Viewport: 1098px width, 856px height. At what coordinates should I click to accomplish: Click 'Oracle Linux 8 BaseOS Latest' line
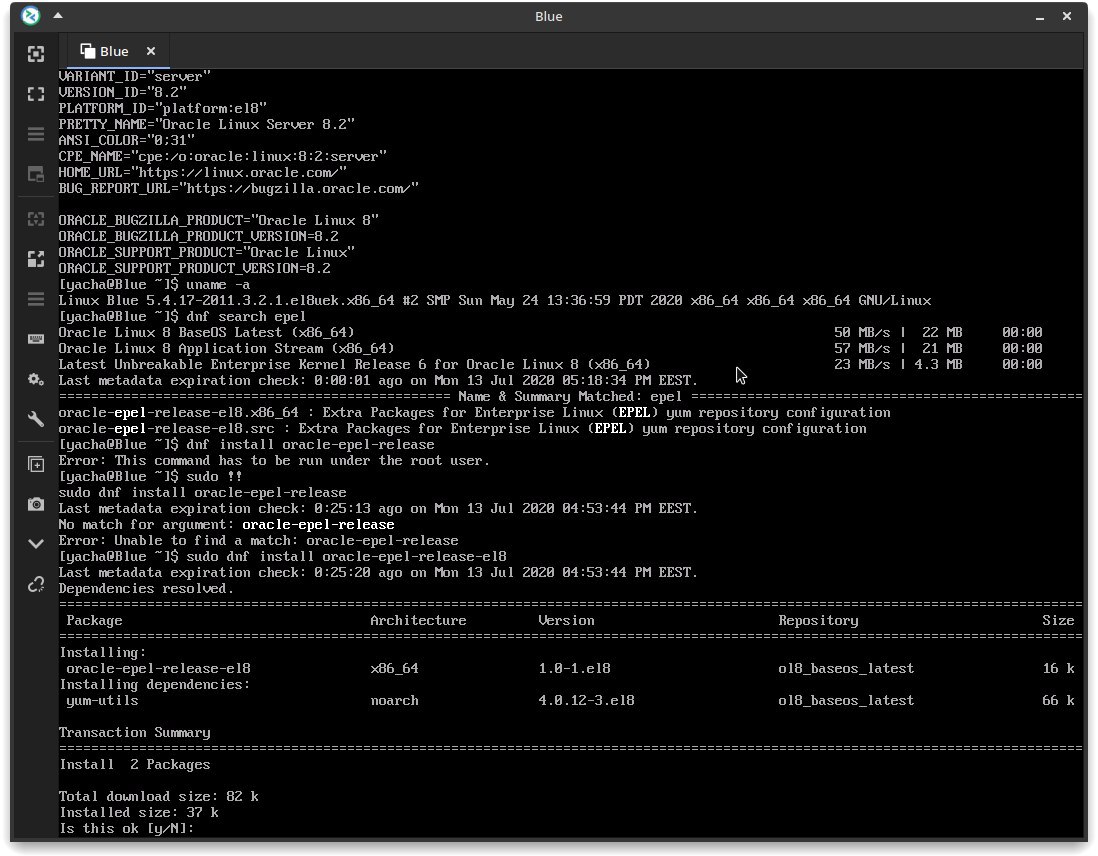pyautogui.click(x=207, y=333)
